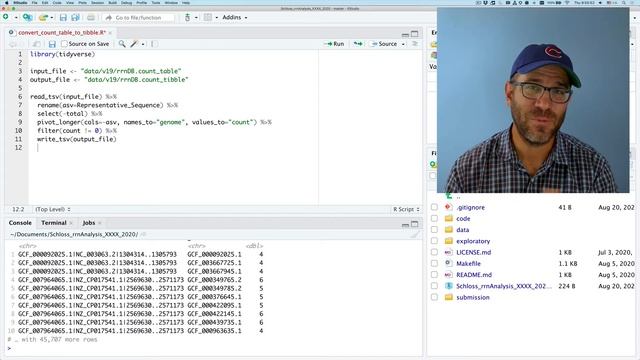Close the Terminal tab
This screenshot has width=640, height=360.
pos(71,223)
